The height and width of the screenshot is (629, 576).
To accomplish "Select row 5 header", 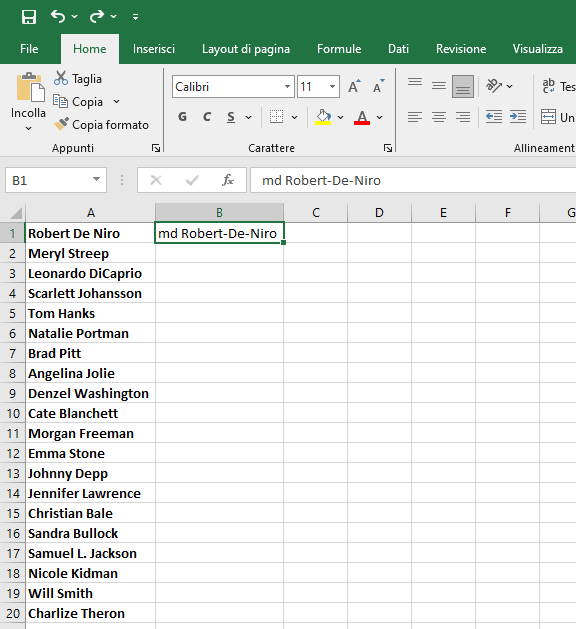I will pyautogui.click(x=12, y=313).
